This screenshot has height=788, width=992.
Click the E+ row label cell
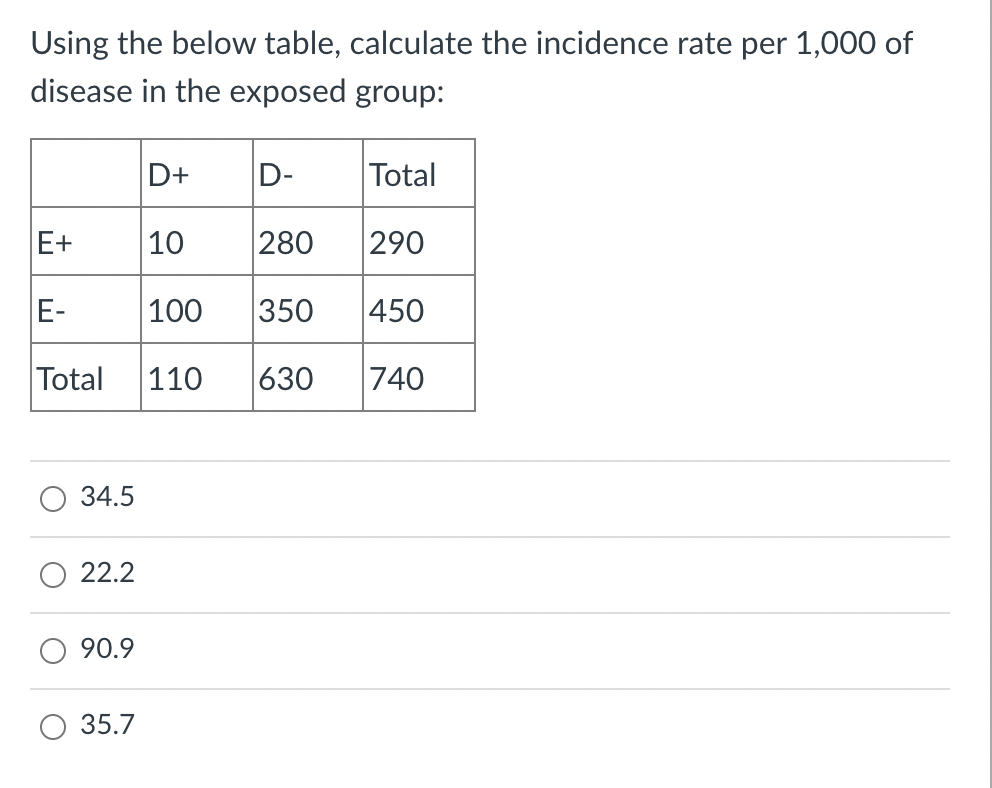pos(85,242)
